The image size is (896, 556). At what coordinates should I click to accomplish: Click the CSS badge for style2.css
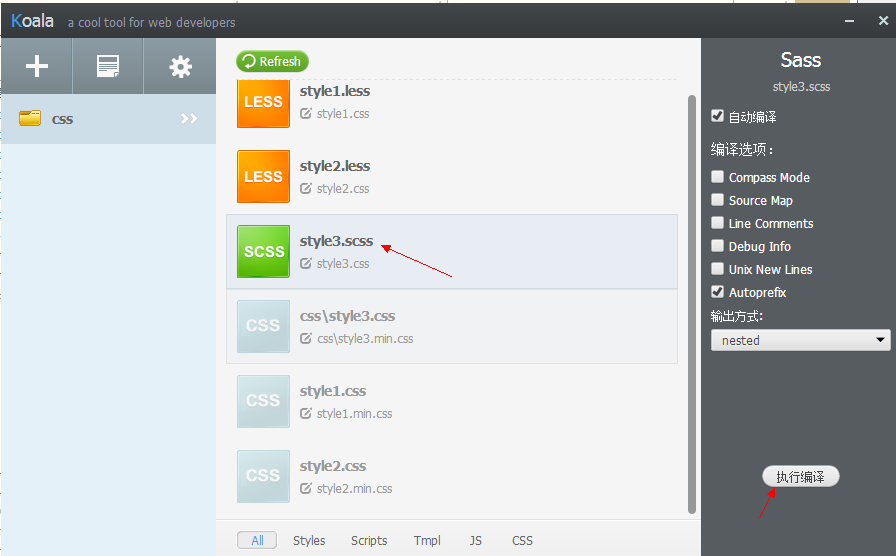coord(263,477)
